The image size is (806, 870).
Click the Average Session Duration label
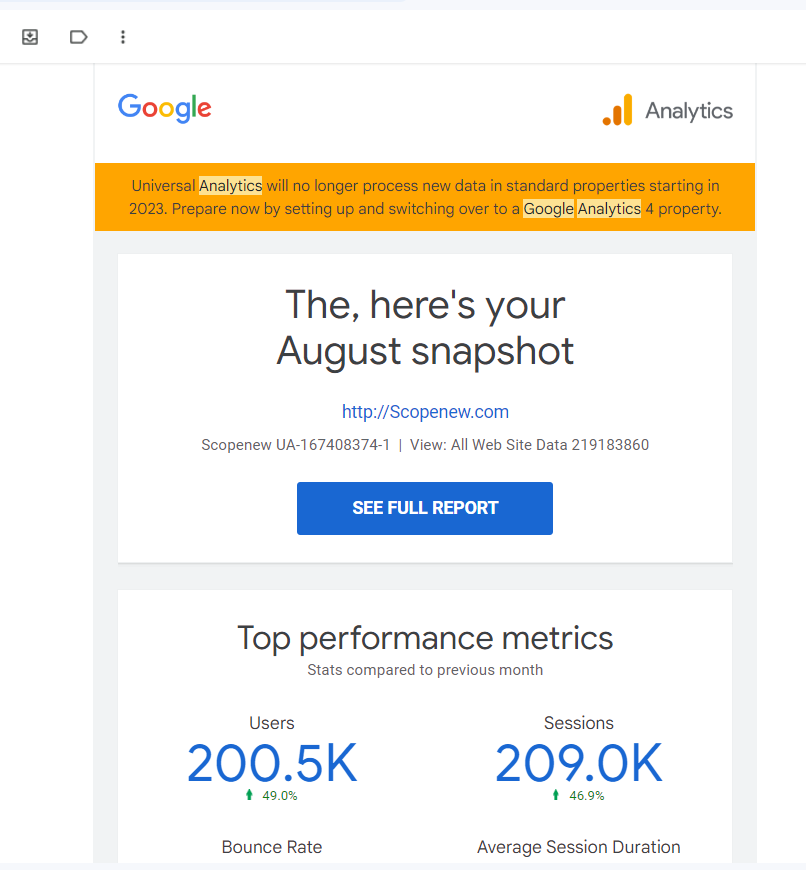click(578, 846)
